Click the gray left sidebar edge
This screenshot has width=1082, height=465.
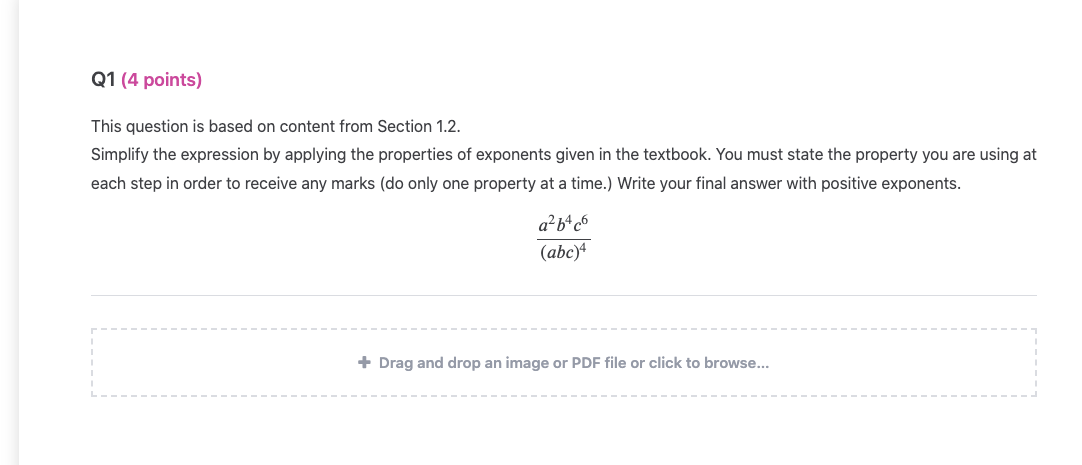point(9,232)
